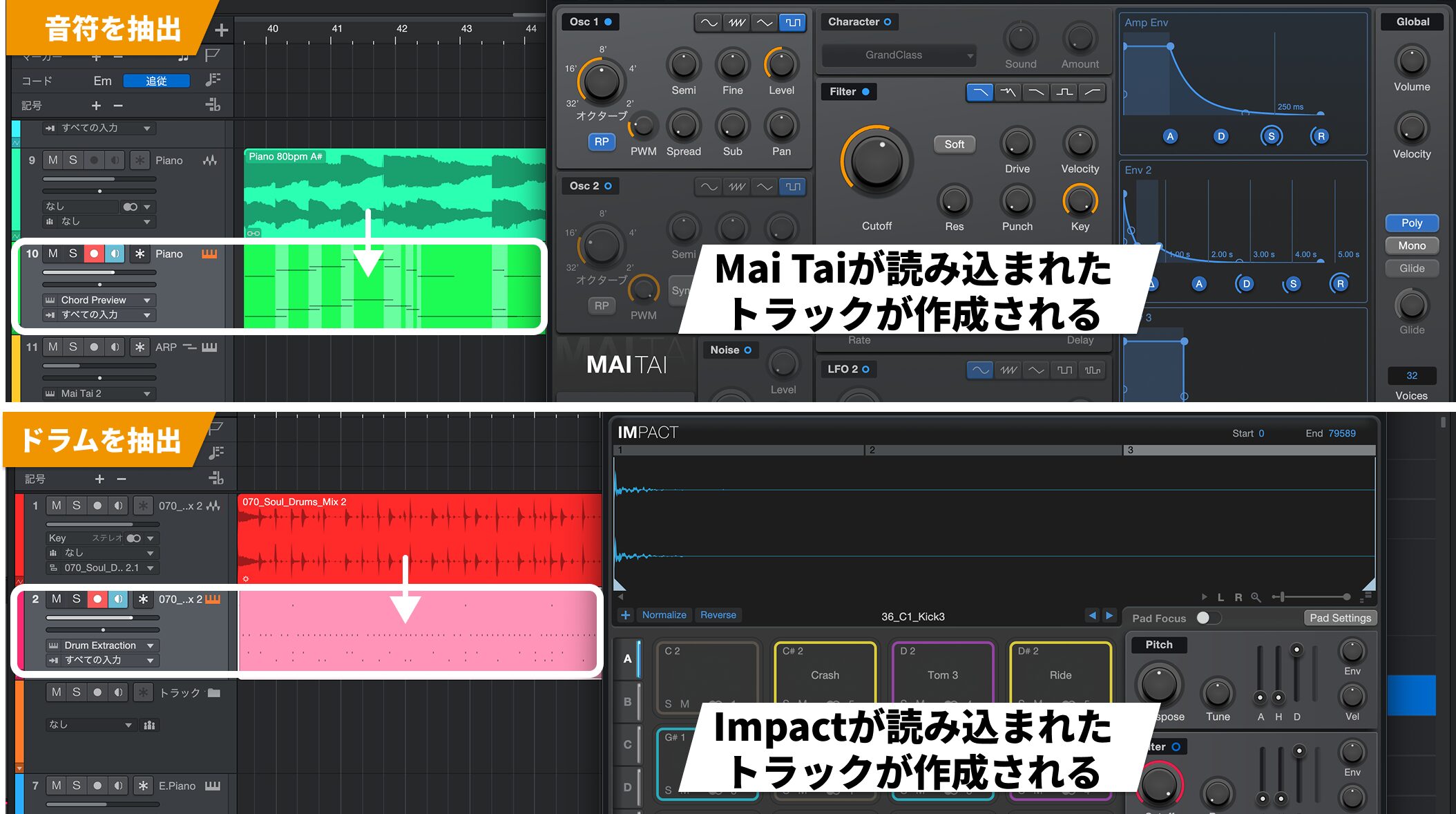The width and height of the screenshot is (1456, 814).
Task: Click zoom magnifier in Impact waveform
Action: coord(1256,597)
